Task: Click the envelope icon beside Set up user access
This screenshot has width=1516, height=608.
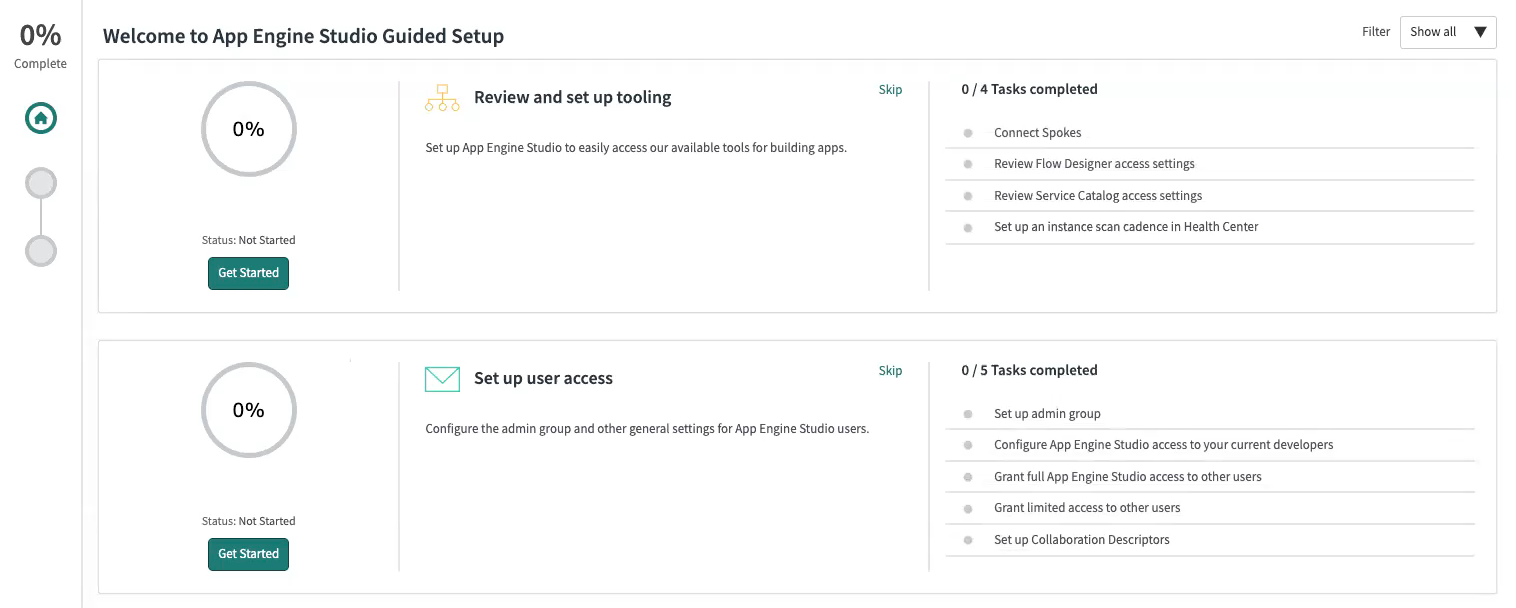Action: point(442,379)
